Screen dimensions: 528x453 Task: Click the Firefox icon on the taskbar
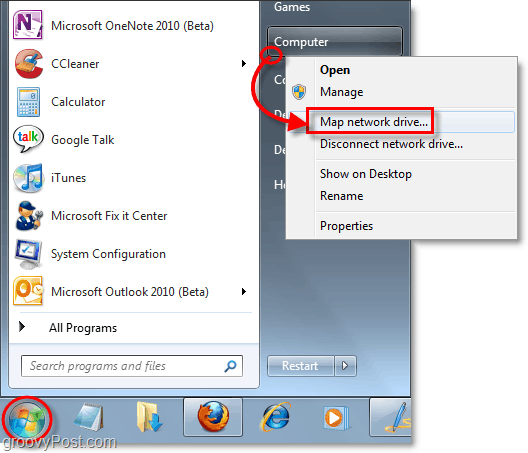(213, 417)
